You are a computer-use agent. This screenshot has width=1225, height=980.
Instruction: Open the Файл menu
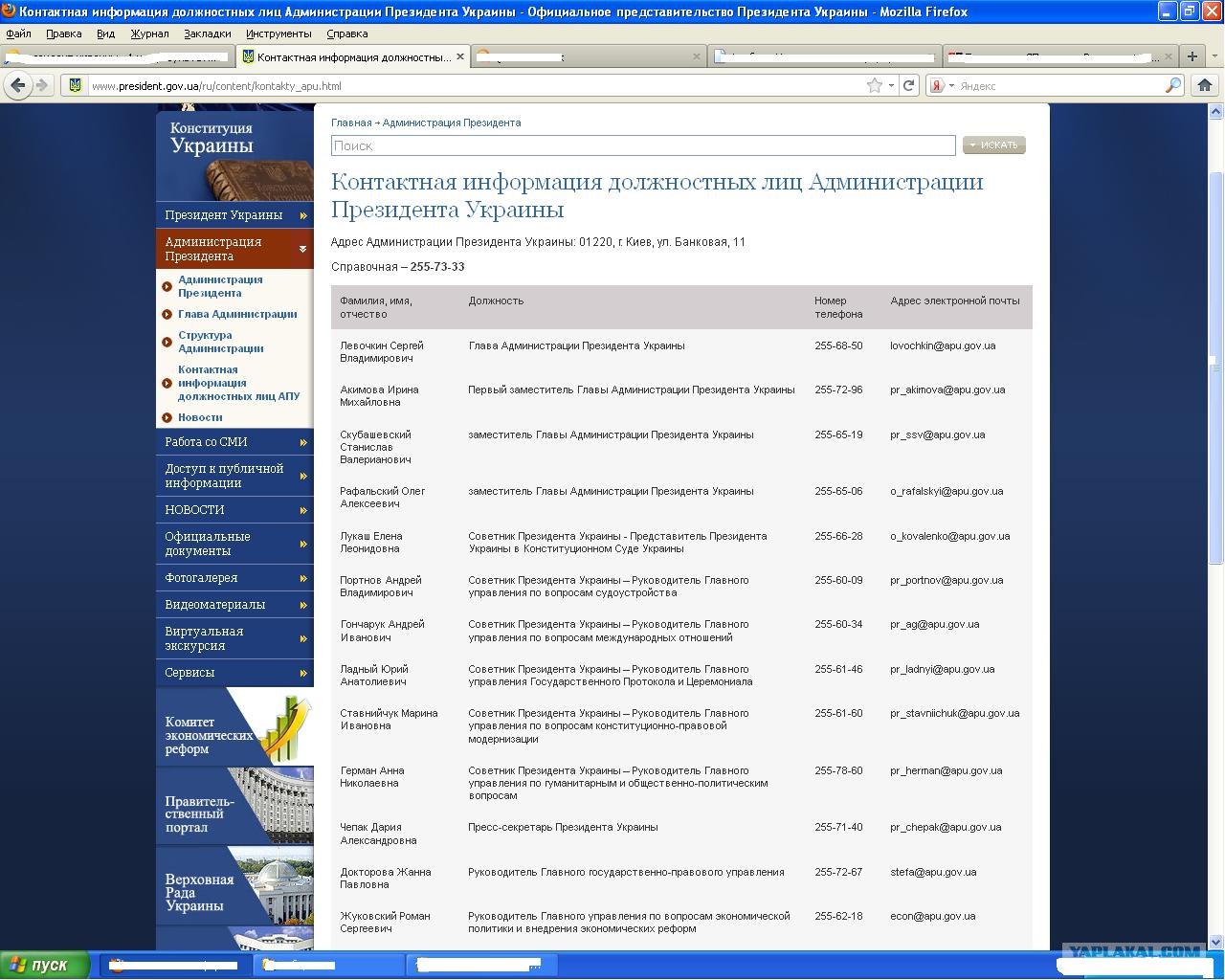[x=18, y=33]
